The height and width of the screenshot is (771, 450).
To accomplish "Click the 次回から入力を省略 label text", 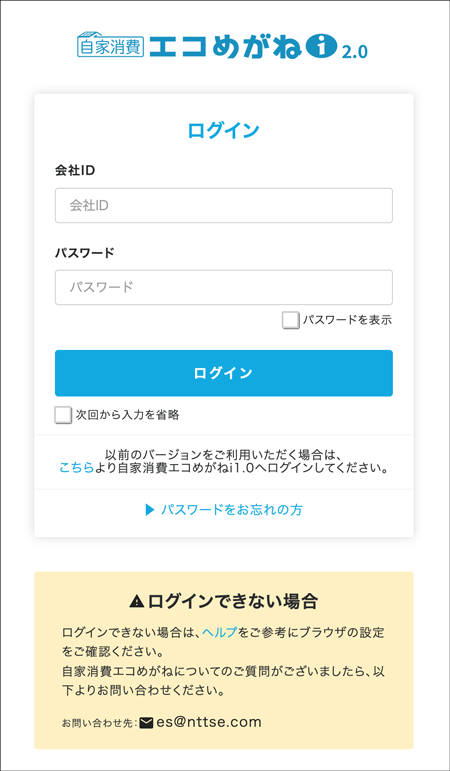I will pos(127,415).
